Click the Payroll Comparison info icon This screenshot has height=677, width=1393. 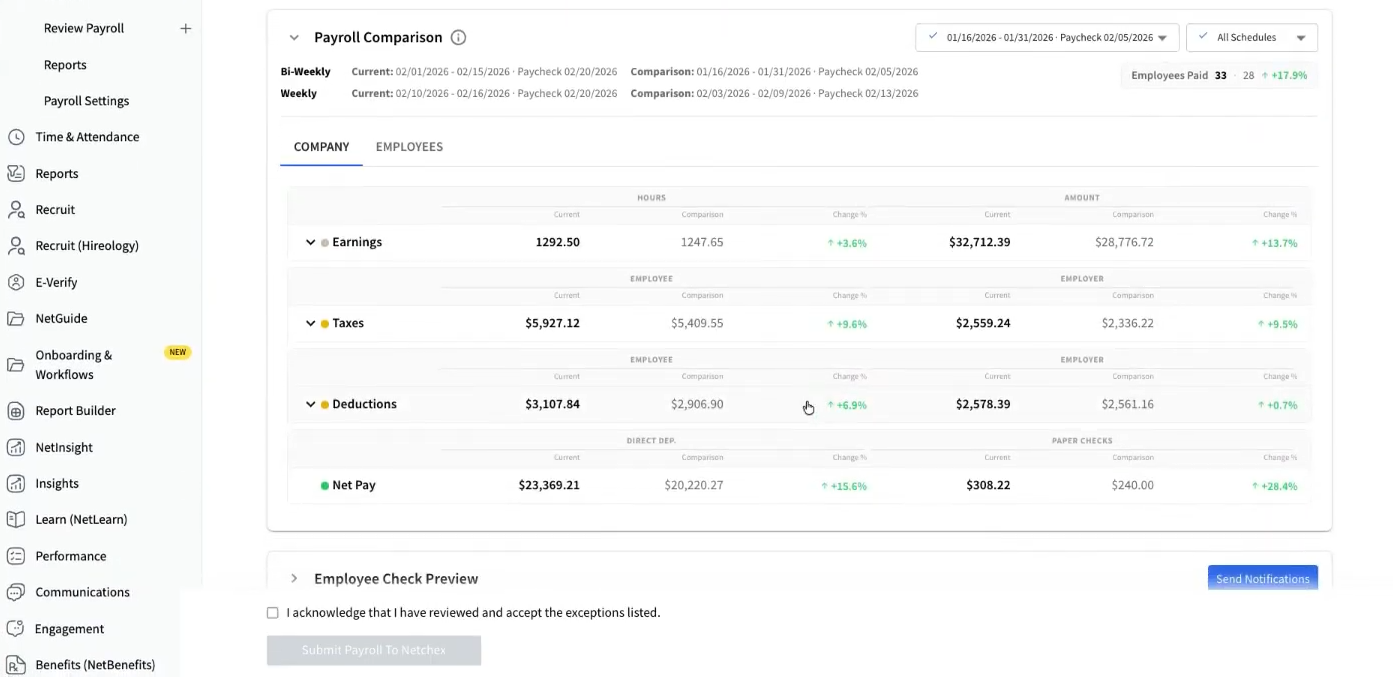(x=458, y=38)
